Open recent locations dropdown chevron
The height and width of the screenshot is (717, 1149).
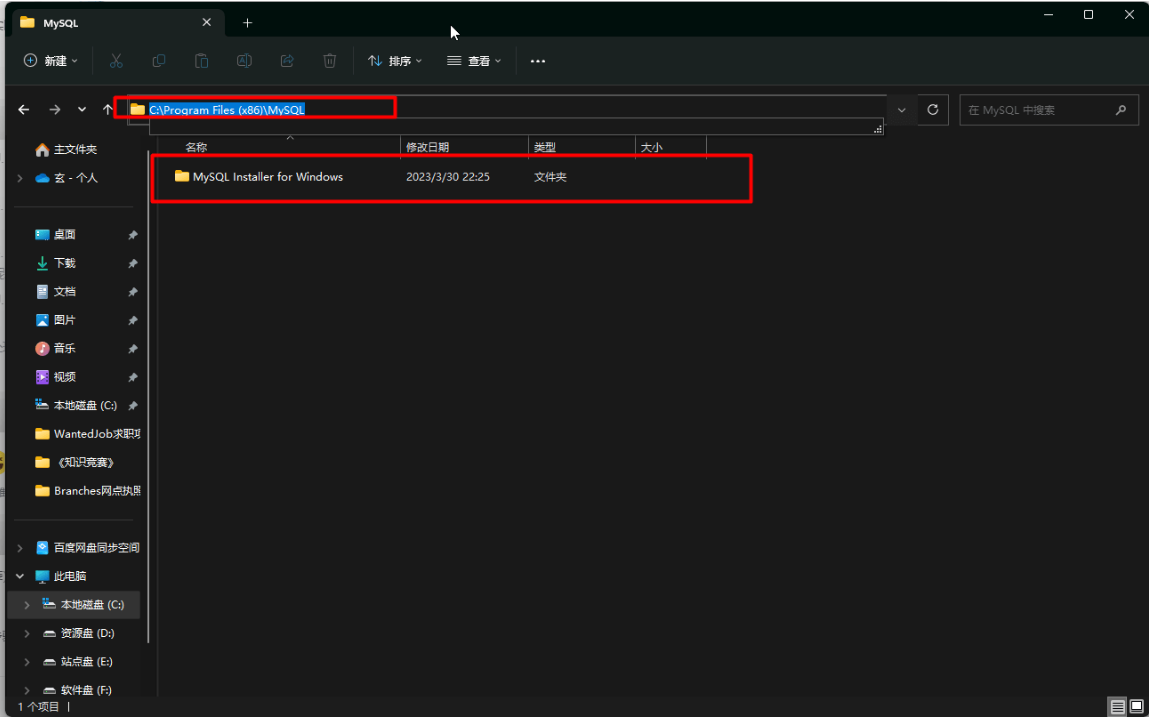pos(81,109)
